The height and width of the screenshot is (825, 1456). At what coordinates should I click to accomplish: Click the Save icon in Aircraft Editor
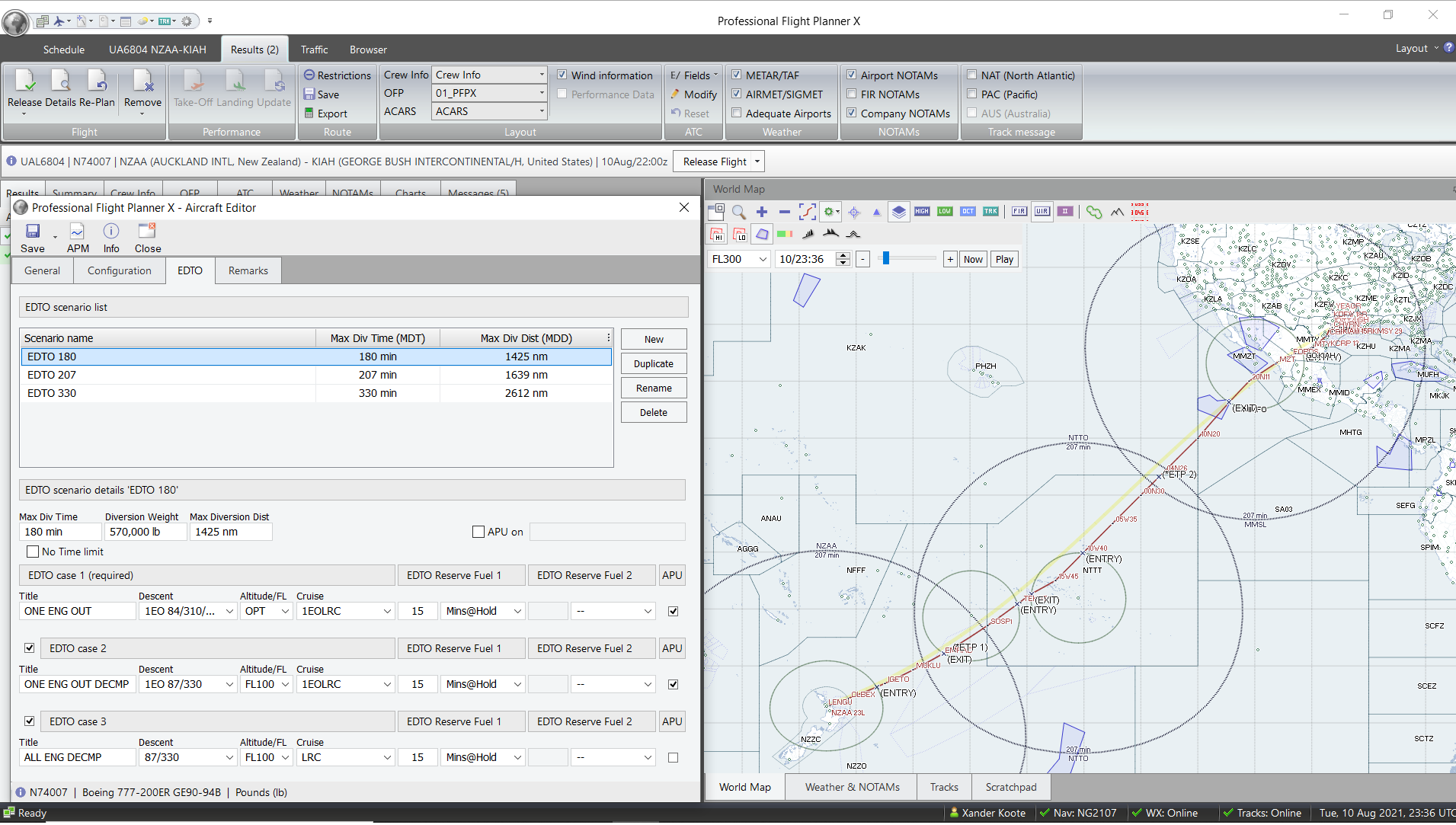pyautogui.click(x=33, y=238)
